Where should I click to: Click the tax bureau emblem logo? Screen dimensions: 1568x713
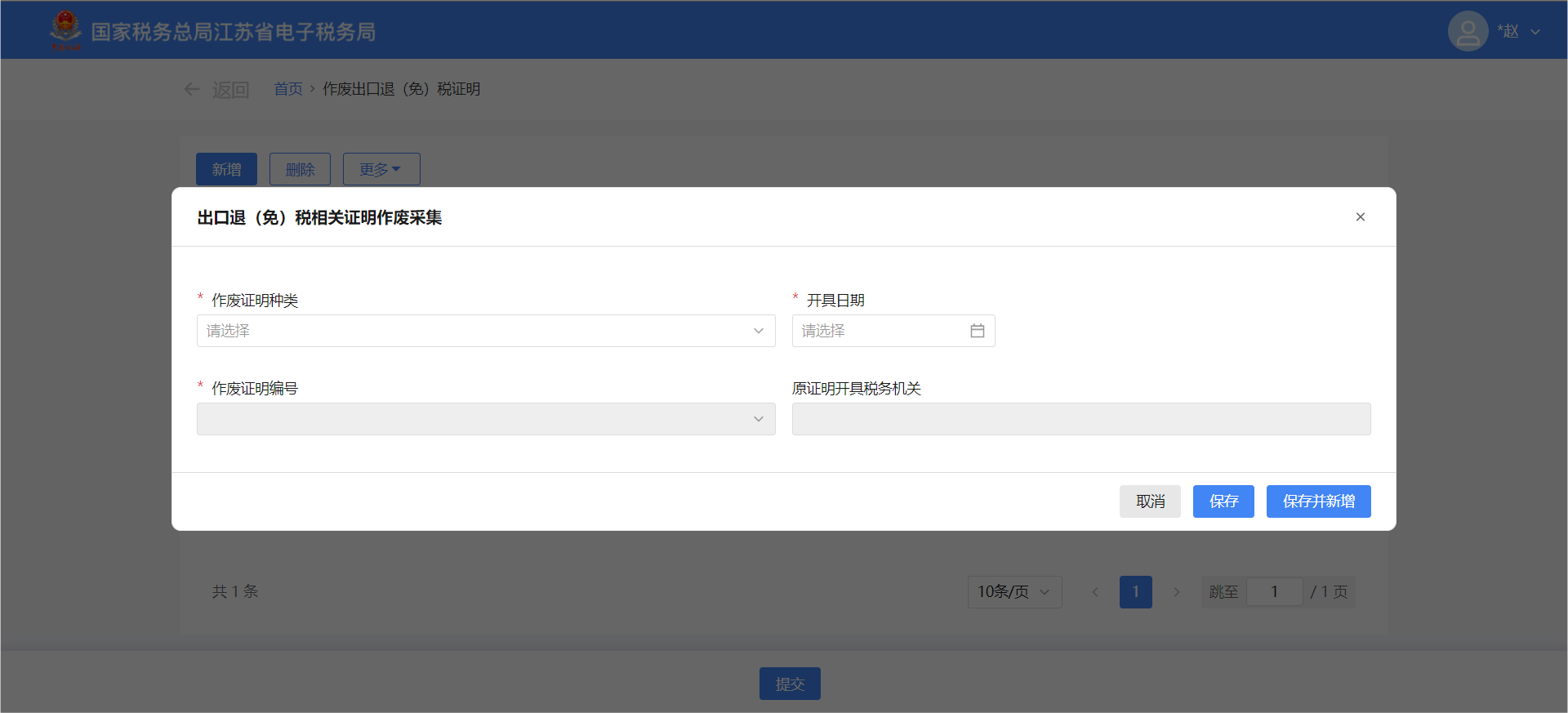[x=65, y=30]
